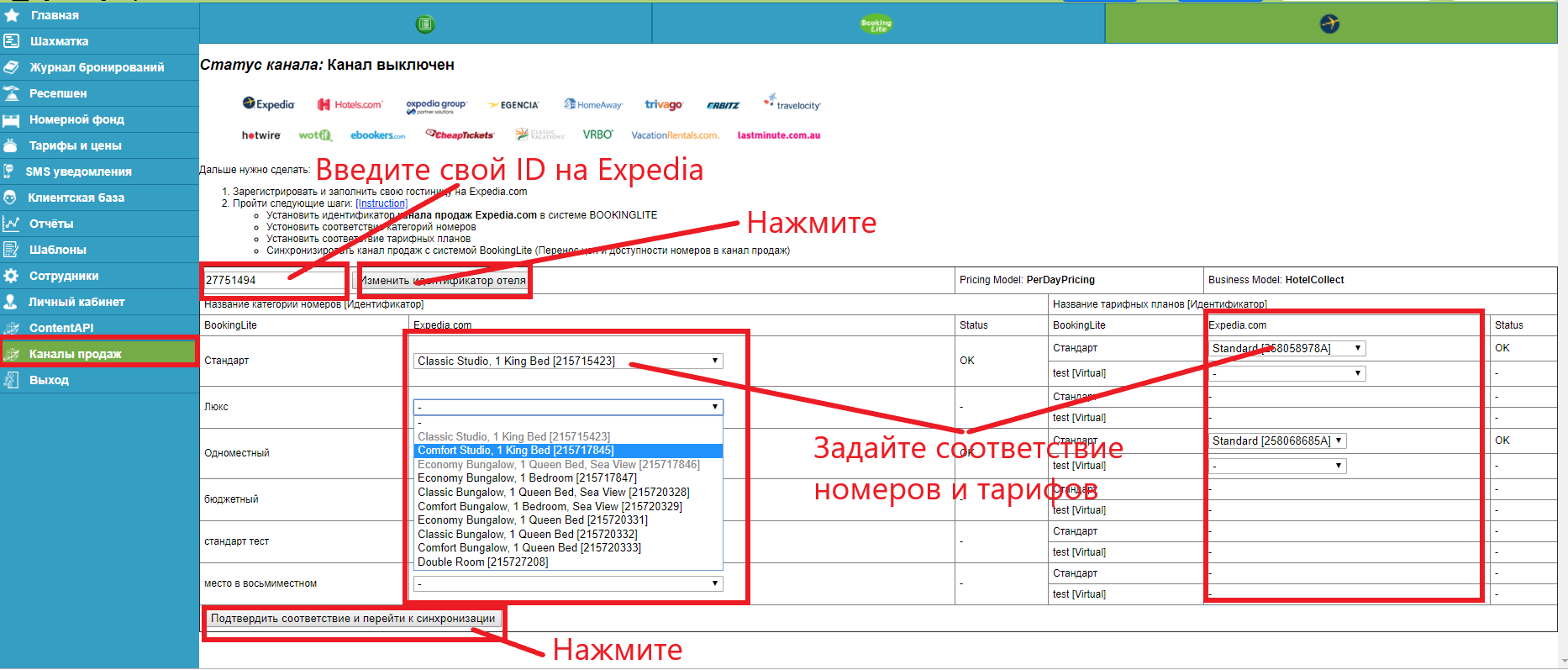
Task: Open the Instruction link
Action: [x=381, y=203]
